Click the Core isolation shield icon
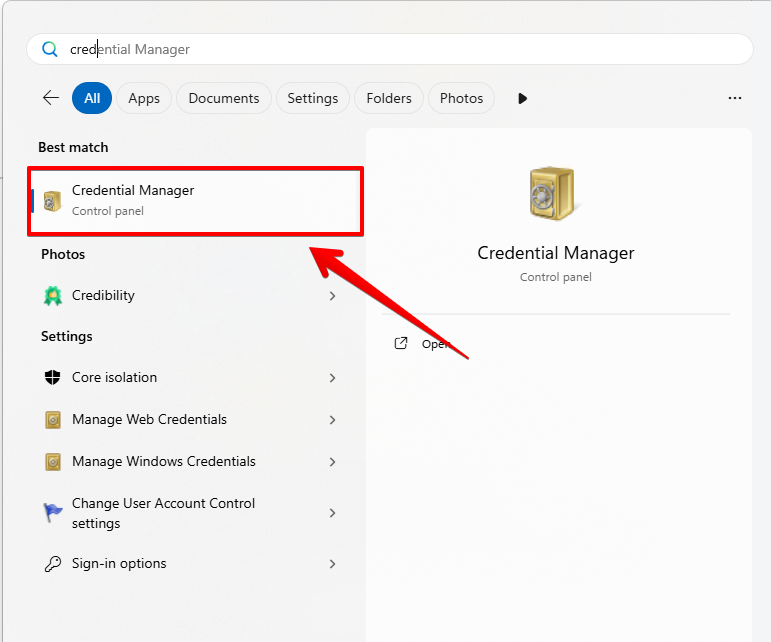Image resolution: width=771 pixels, height=642 pixels. pyautogui.click(x=53, y=378)
